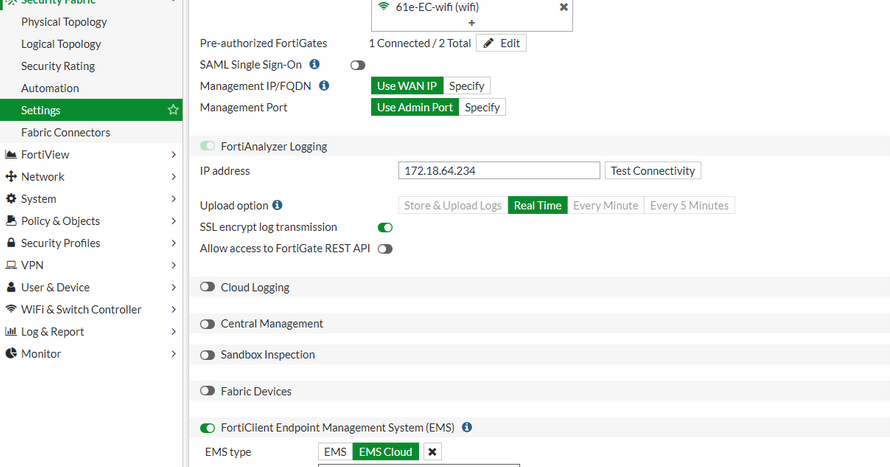Show info for SAML Single Sign-On
This screenshot has height=467, width=890.
pyautogui.click(x=314, y=64)
